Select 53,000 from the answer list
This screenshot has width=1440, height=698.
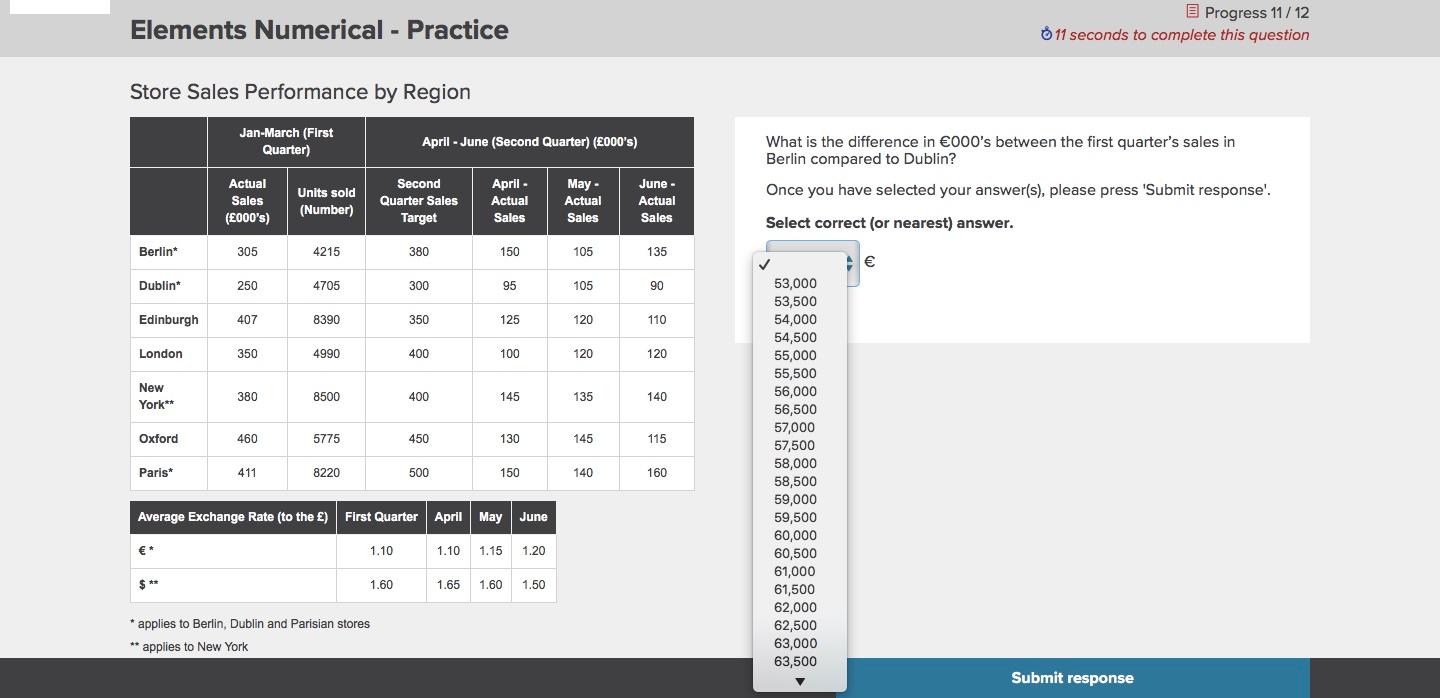[x=794, y=283]
